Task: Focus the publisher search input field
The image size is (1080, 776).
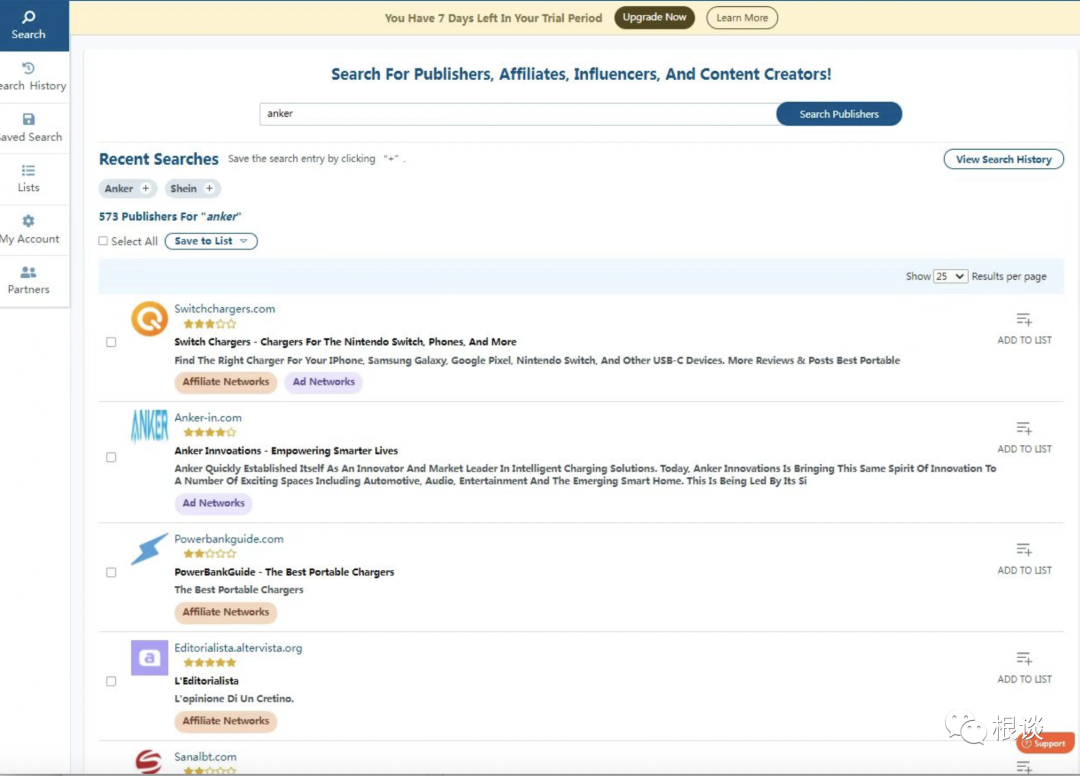Action: coord(518,114)
